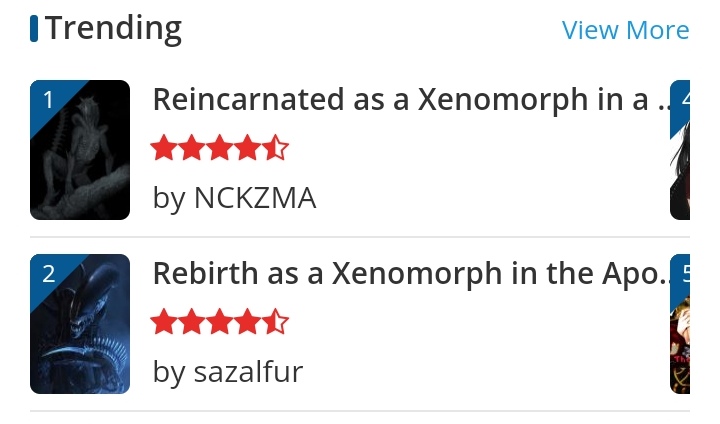This screenshot has width=720, height=424.
Task: Click the rank 1 badge on first cover
Action: pos(48,98)
